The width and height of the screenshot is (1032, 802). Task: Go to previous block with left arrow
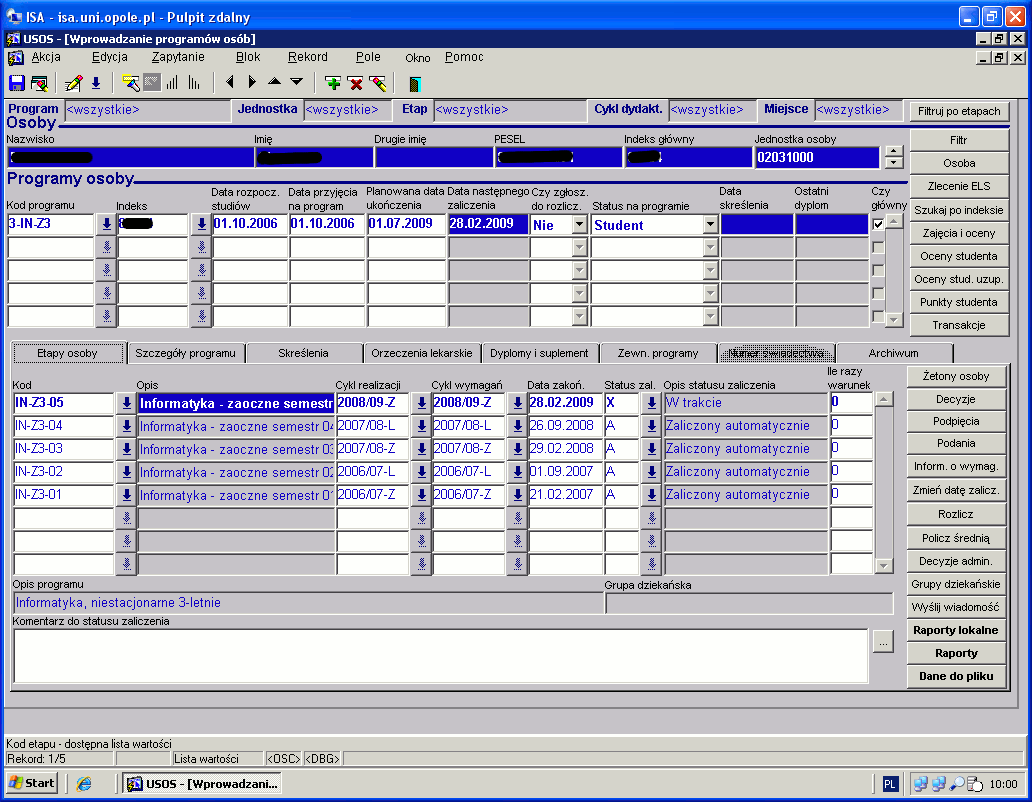[x=230, y=82]
